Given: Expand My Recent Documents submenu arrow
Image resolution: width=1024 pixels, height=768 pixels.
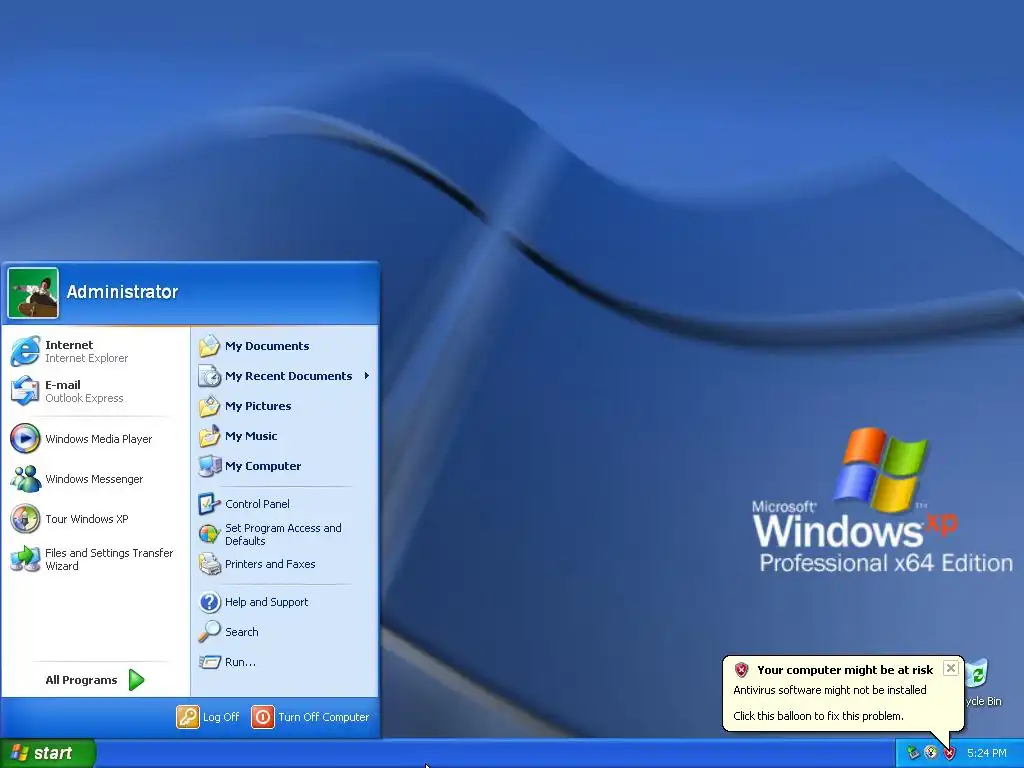Looking at the screenshot, I should point(367,376).
